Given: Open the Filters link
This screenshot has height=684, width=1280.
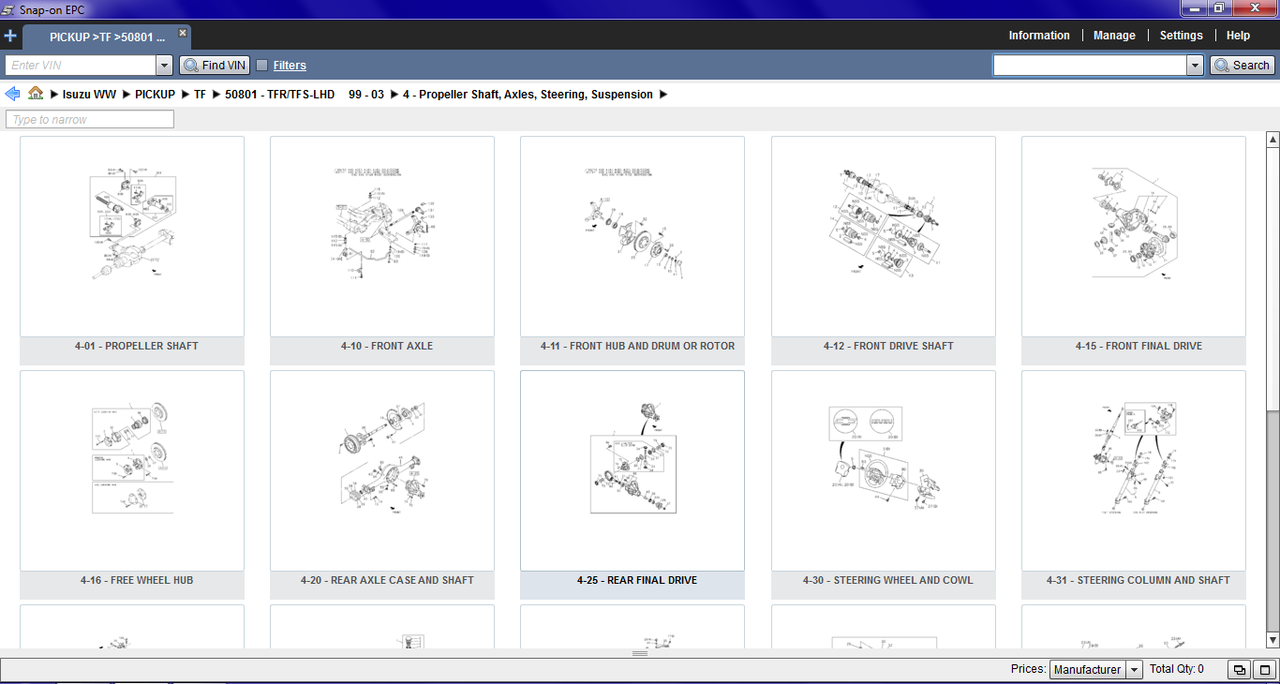Looking at the screenshot, I should [290, 66].
